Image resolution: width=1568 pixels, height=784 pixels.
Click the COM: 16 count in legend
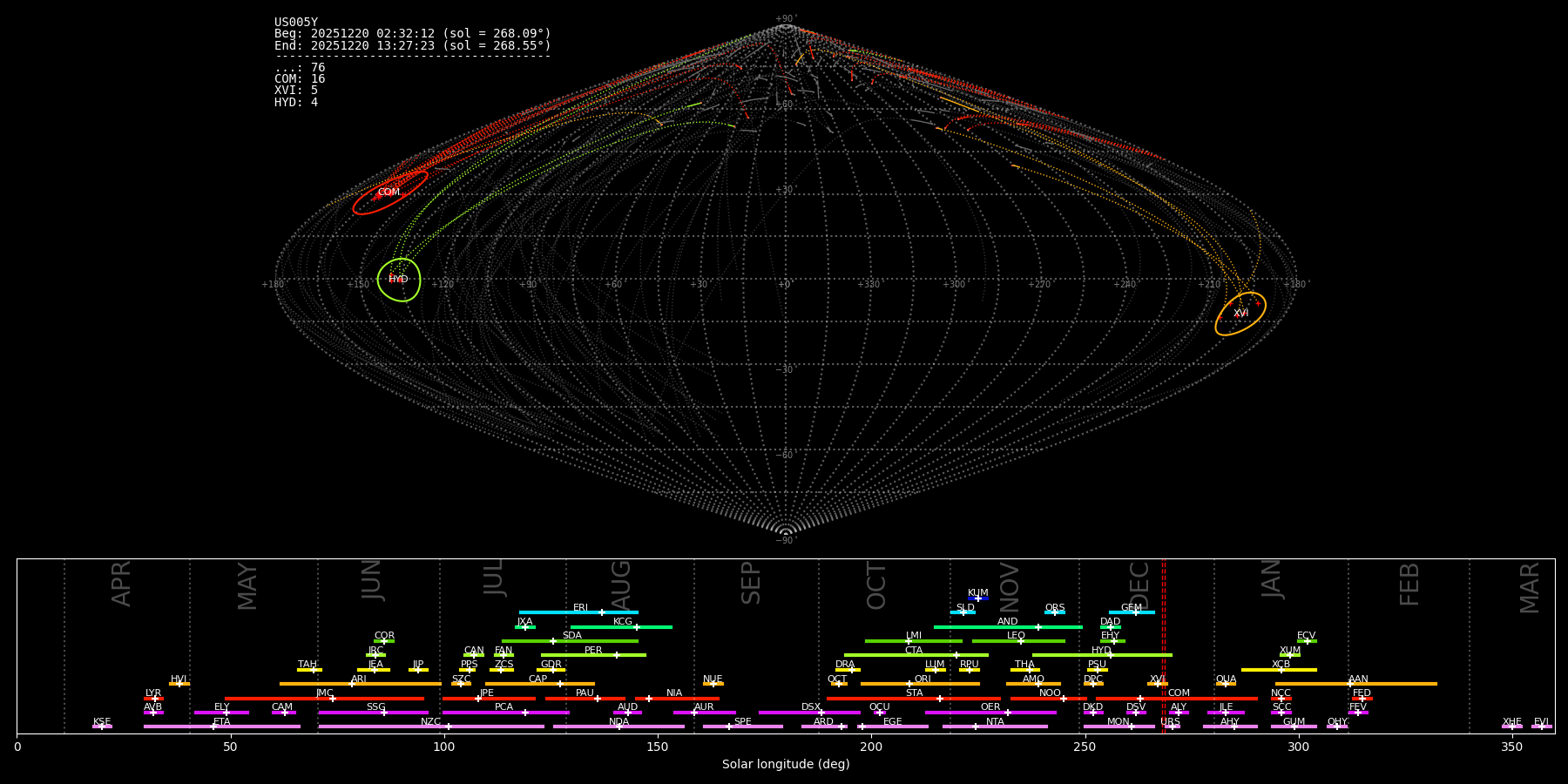click(x=300, y=79)
